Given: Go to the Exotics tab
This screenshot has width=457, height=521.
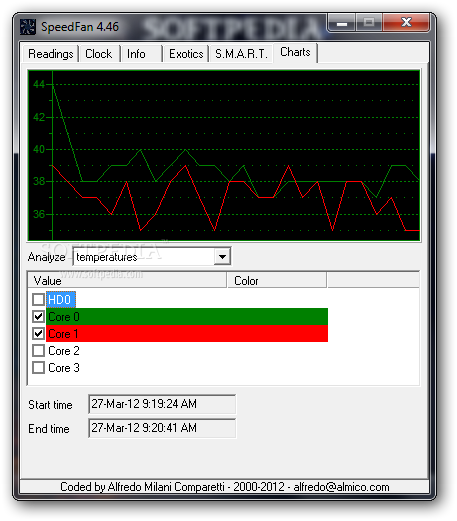Looking at the screenshot, I should click(186, 54).
